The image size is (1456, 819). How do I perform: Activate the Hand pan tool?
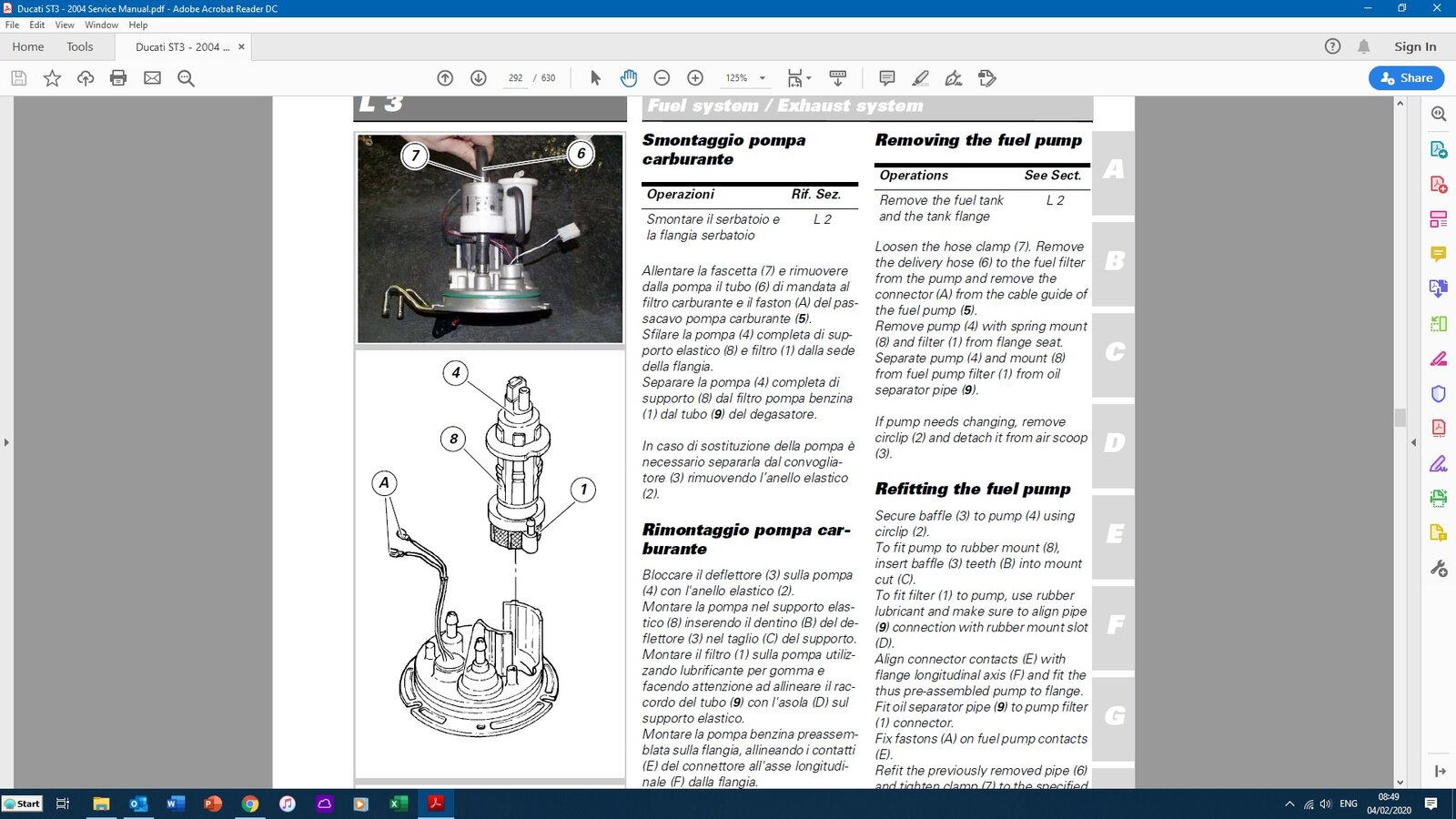click(629, 78)
